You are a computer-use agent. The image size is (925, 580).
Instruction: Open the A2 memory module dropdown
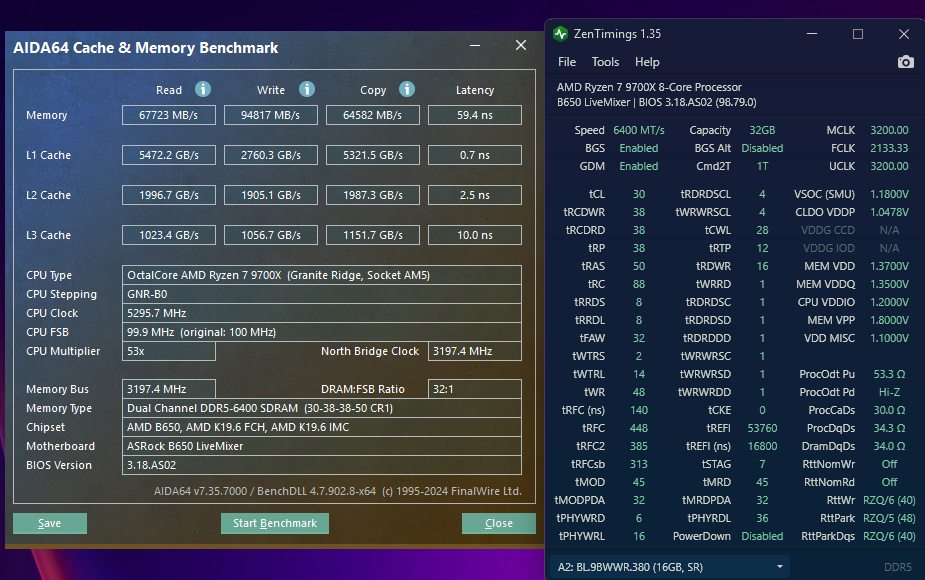click(670, 567)
